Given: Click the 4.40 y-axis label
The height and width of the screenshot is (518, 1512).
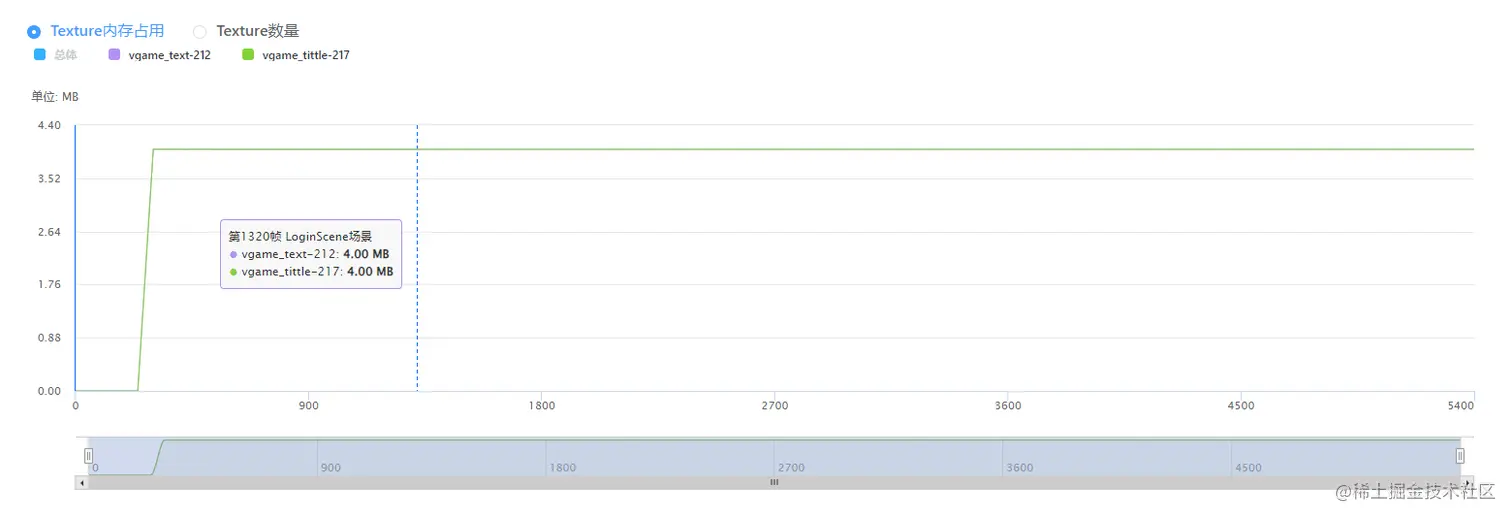Looking at the screenshot, I should pos(49,125).
